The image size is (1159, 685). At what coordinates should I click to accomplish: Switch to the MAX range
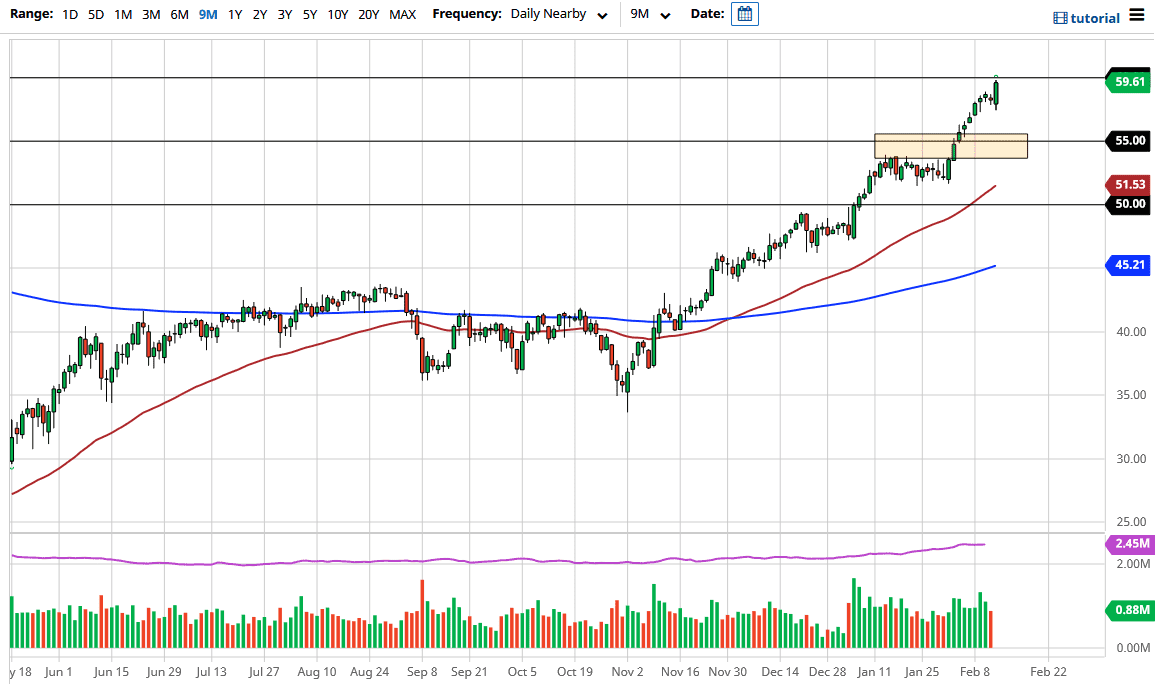[403, 15]
